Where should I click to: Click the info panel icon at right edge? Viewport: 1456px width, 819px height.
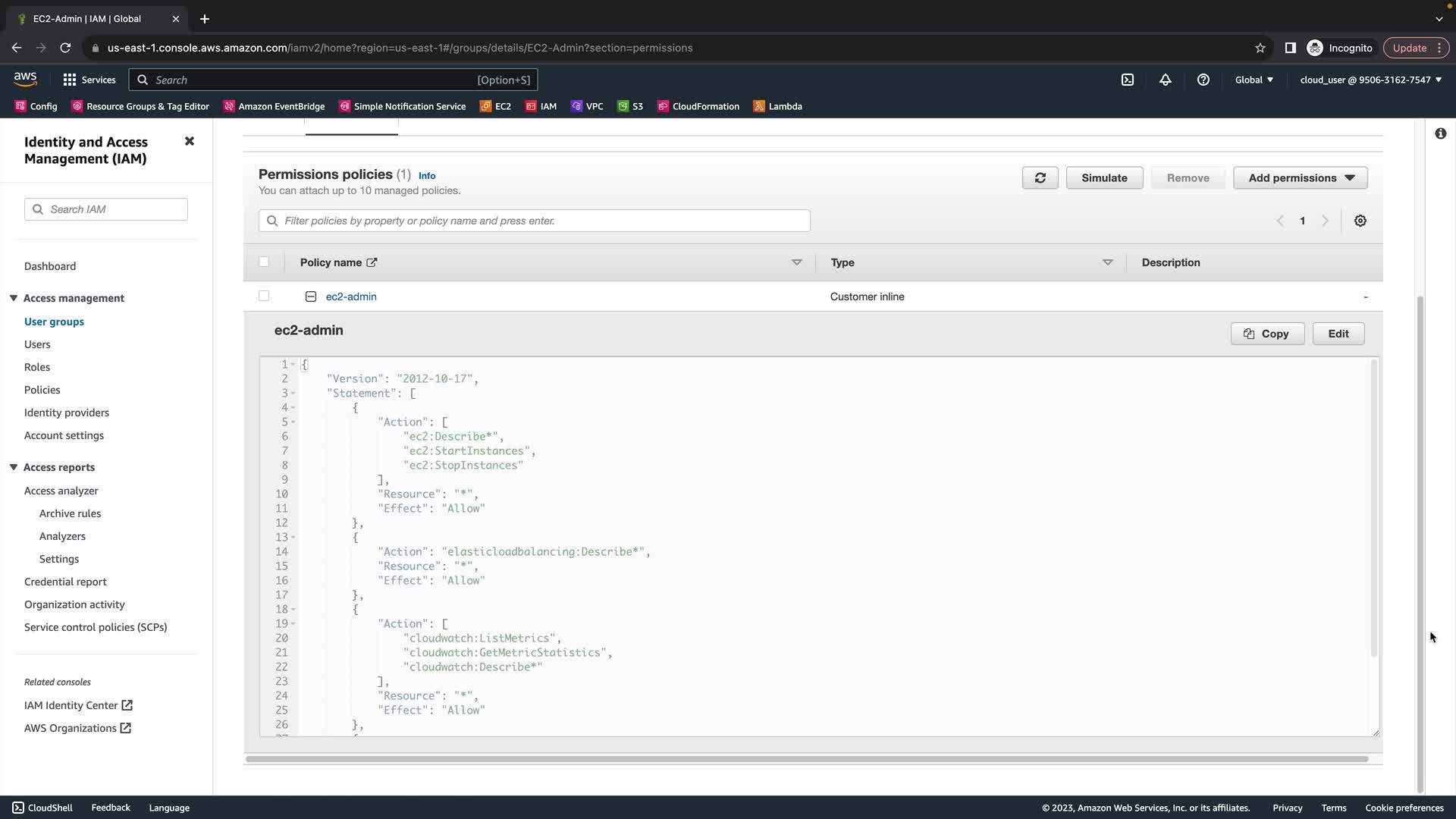(1440, 133)
